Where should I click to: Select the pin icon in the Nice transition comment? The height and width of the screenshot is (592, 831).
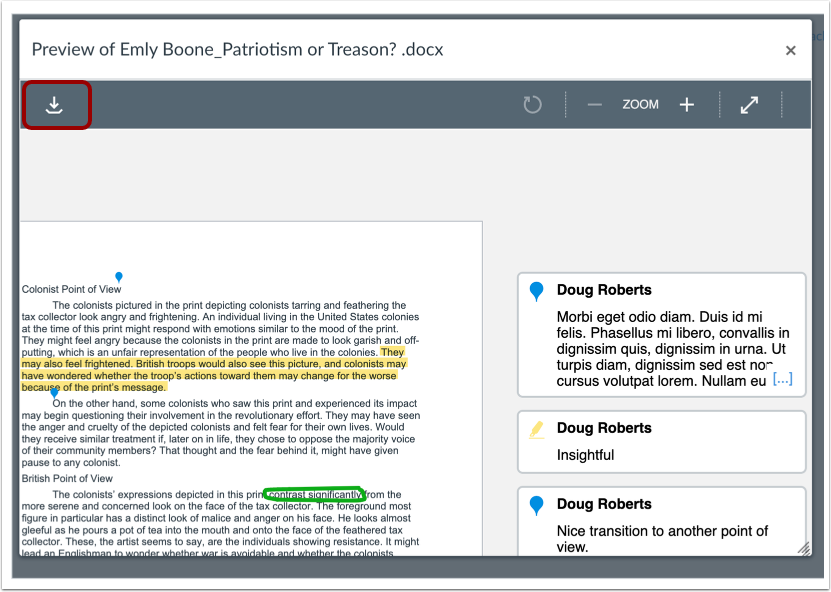point(536,505)
